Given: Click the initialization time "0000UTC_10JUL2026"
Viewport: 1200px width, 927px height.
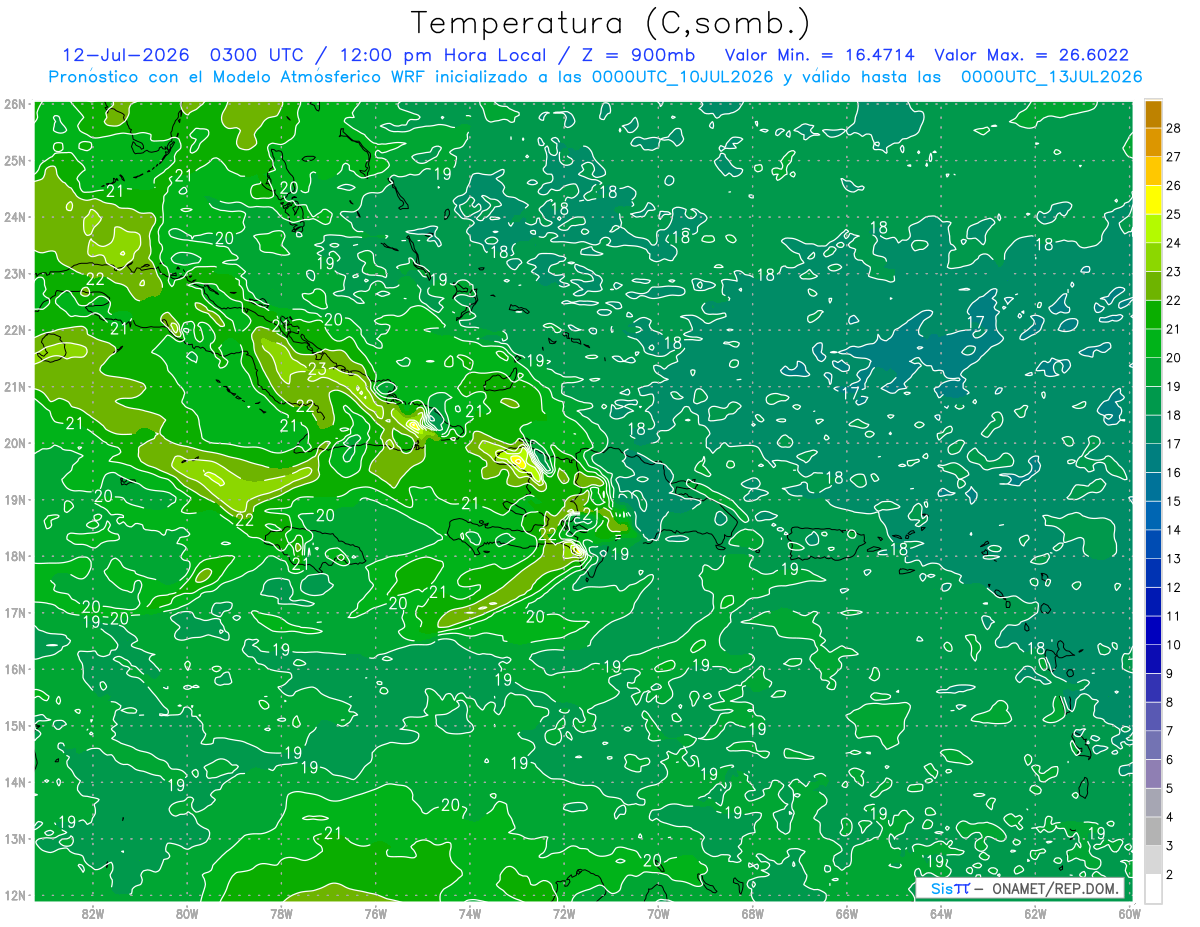Looking at the screenshot, I should tap(683, 77).
